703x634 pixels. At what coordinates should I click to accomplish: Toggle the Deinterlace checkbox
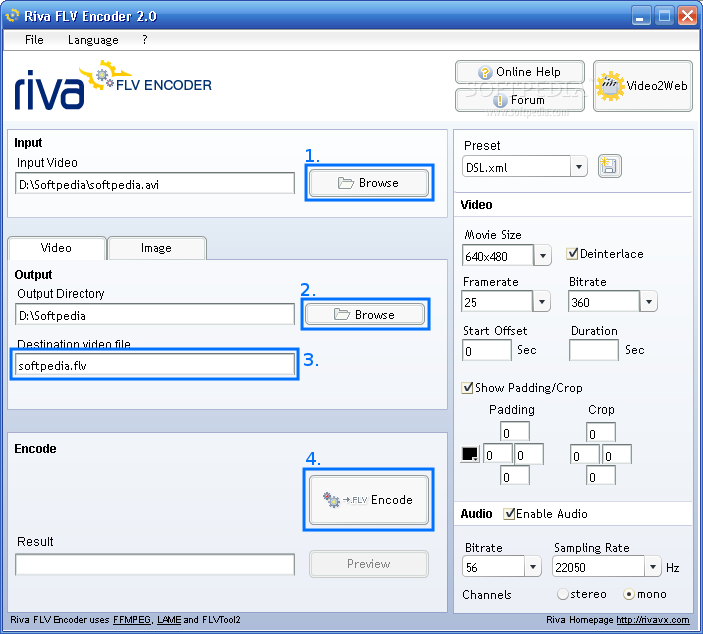[572, 254]
